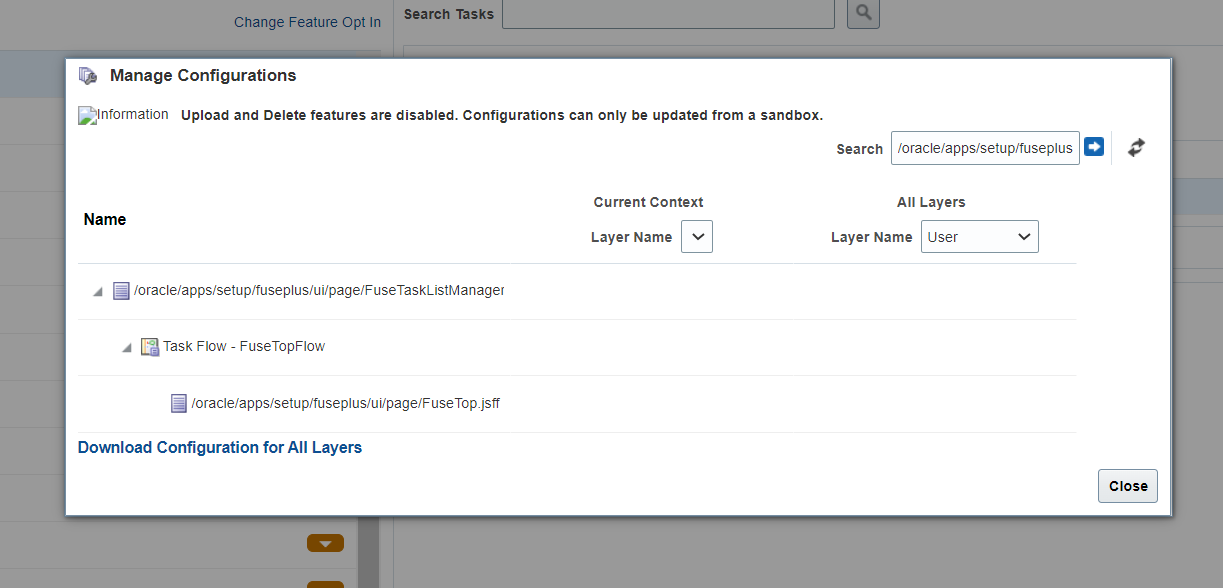Click the search arrow button beside Search field
The height and width of the screenshot is (588, 1223).
tap(1094, 147)
